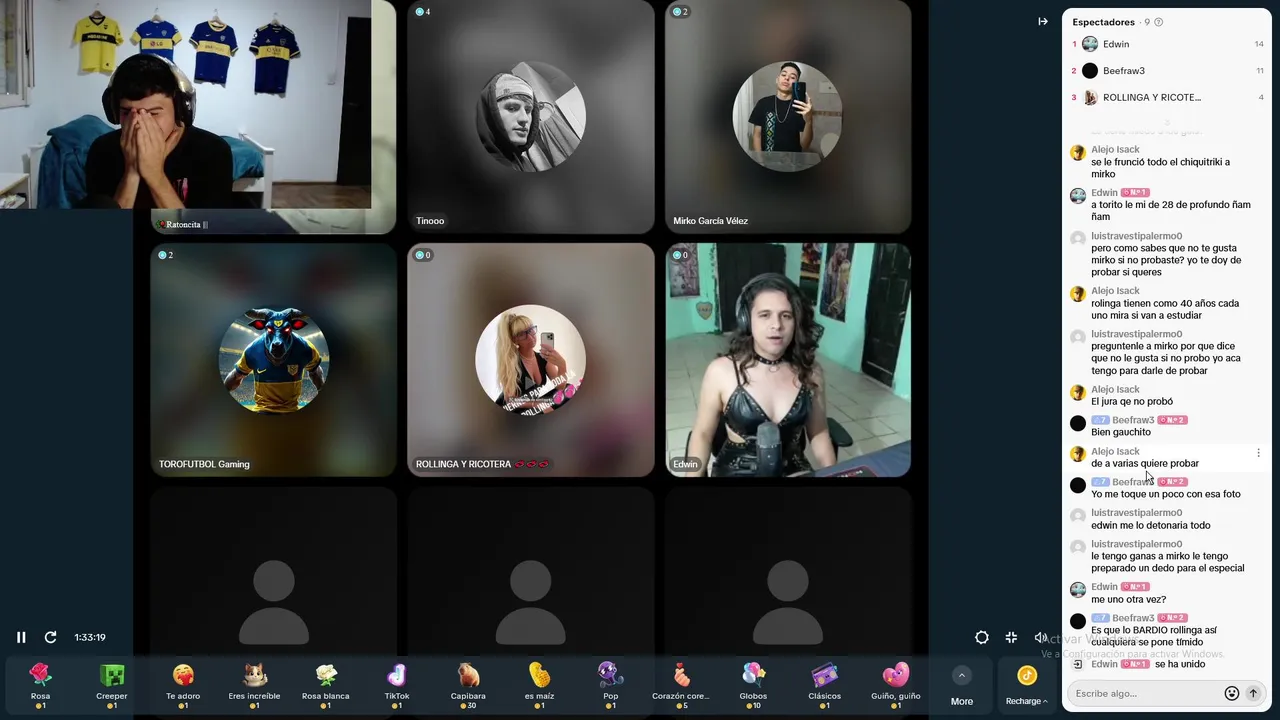Send the Clásicos gift
1280x720 pixels.
(824, 685)
